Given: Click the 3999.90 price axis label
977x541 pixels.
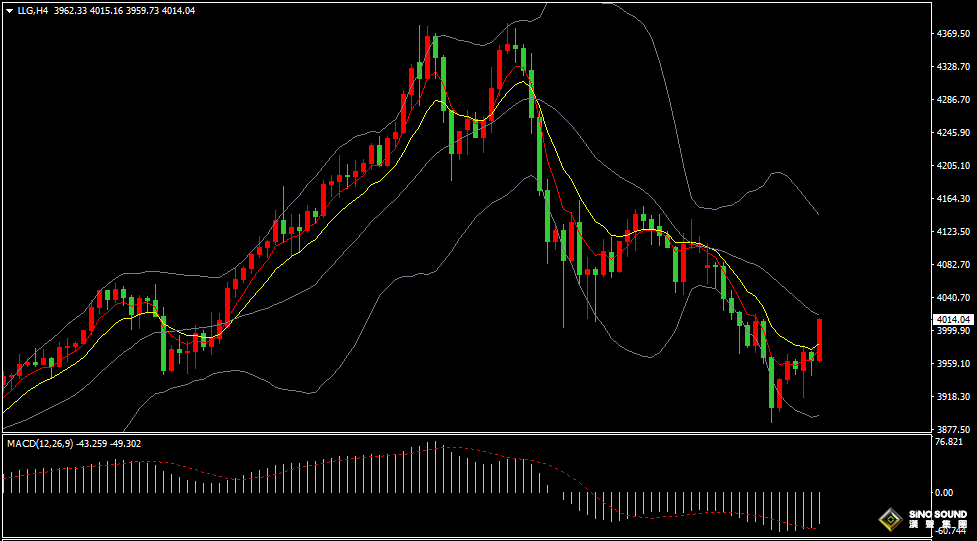Looking at the screenshot, I should click(953, 331).
